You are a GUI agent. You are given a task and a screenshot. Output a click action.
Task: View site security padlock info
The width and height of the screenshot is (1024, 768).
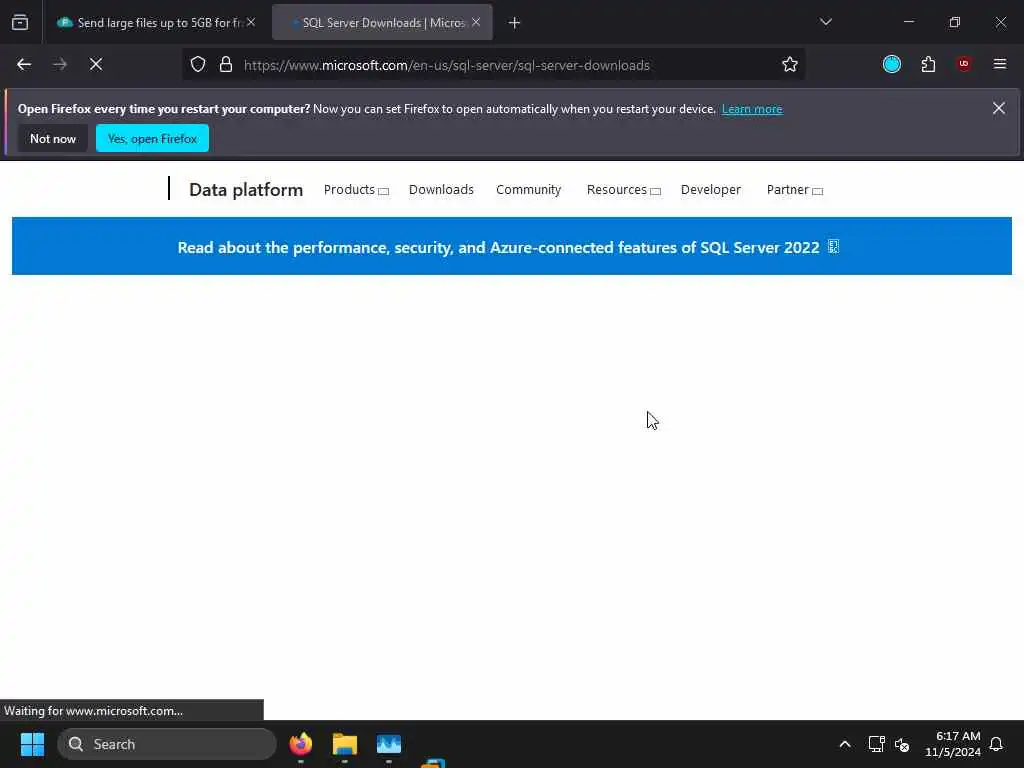(x=226, y=64)
